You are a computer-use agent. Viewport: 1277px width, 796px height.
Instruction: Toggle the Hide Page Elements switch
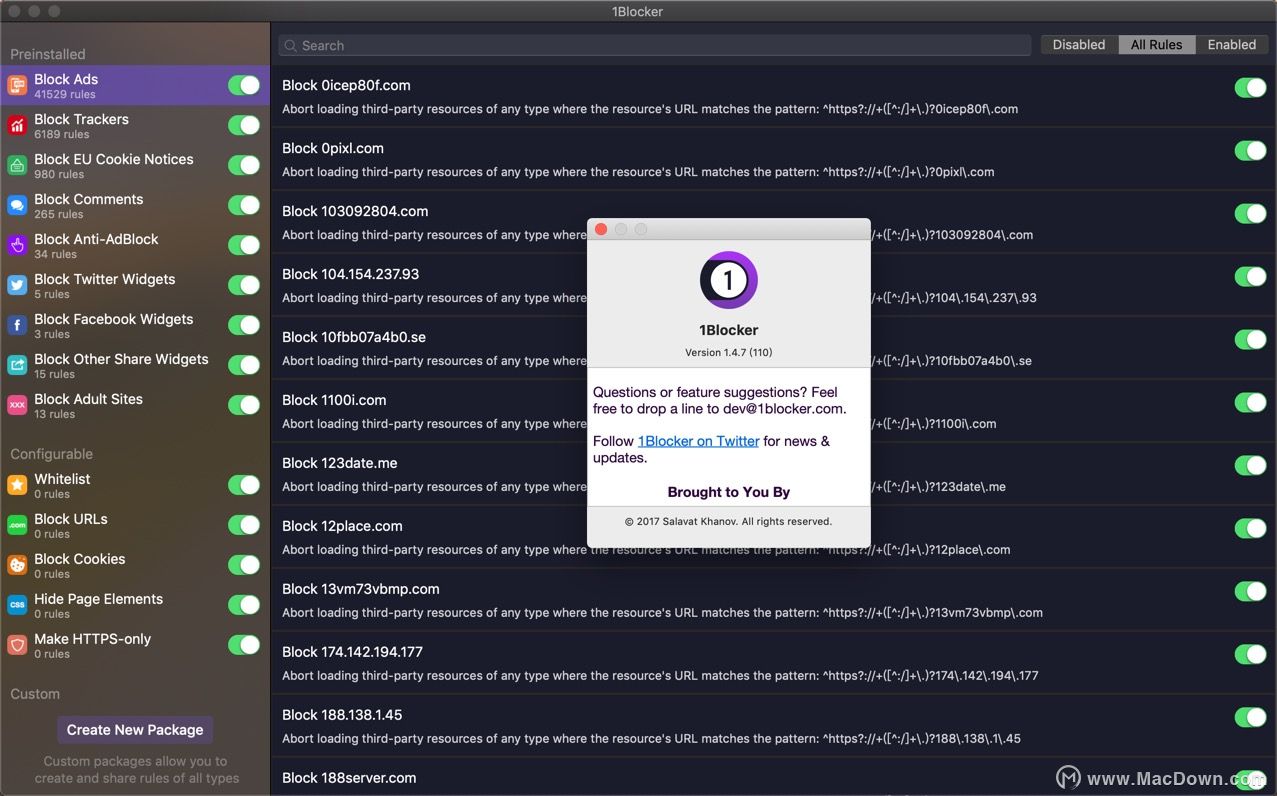[x=244, y=605]
